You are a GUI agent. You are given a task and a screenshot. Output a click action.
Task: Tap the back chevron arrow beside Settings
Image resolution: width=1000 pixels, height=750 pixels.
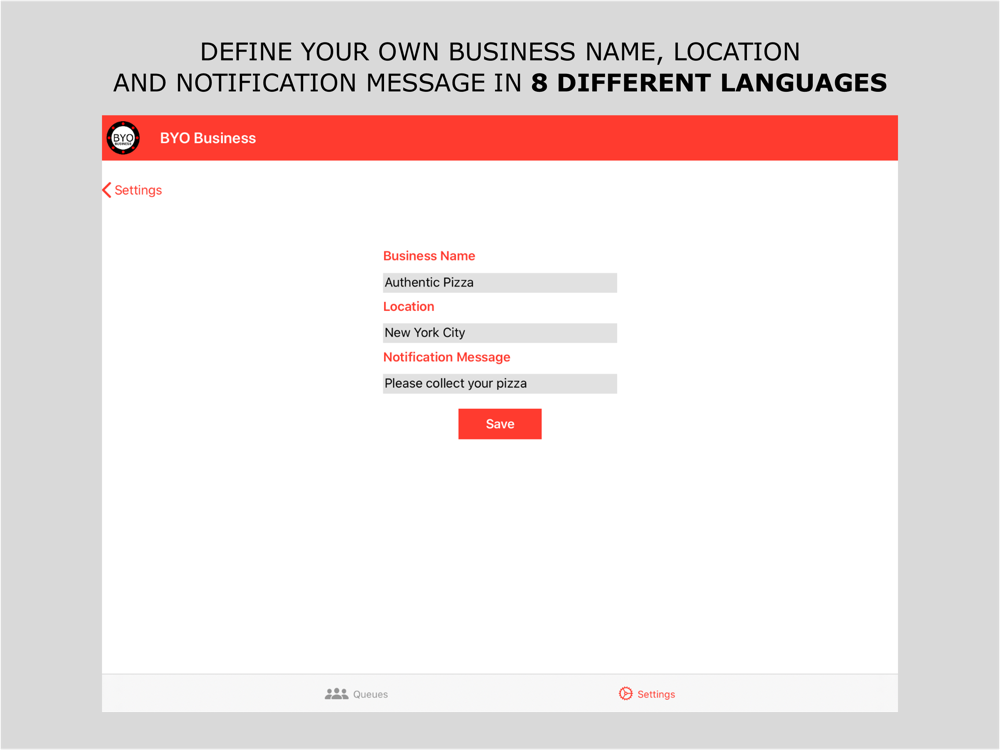[x=107, y=190]
